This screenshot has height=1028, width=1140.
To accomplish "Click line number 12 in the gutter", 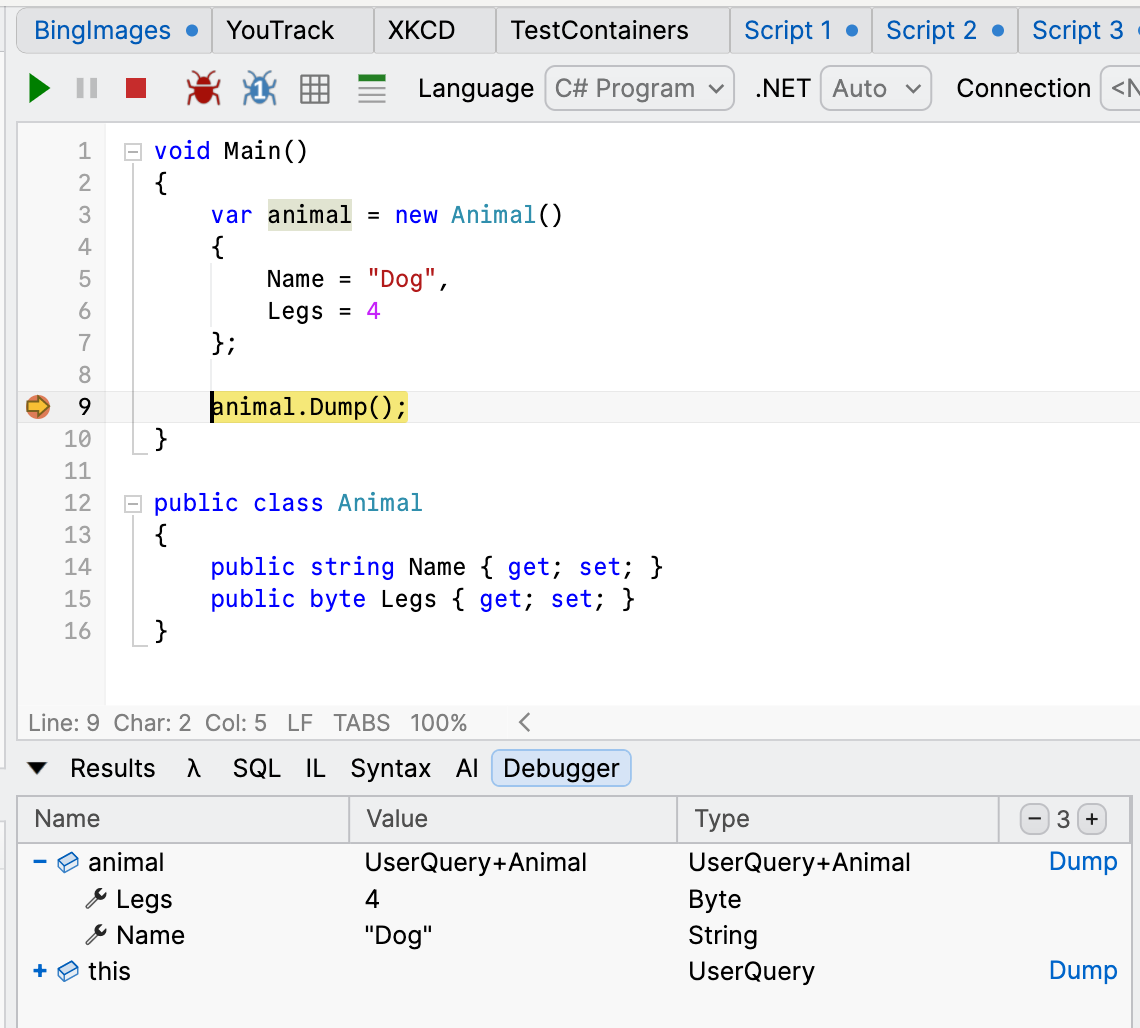I will (78, 503).
